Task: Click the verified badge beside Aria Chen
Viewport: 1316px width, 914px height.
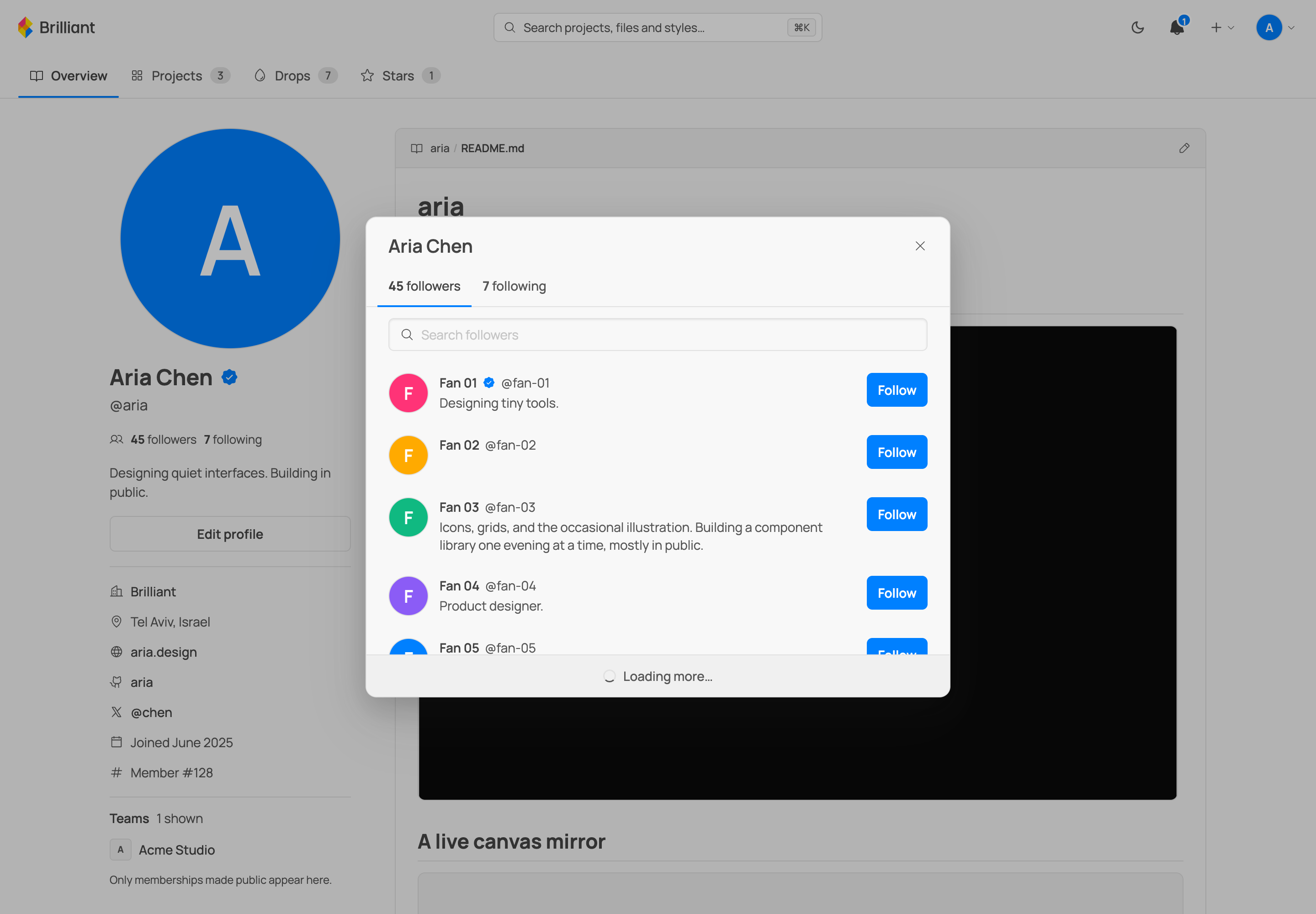Action: coord(229,377)
